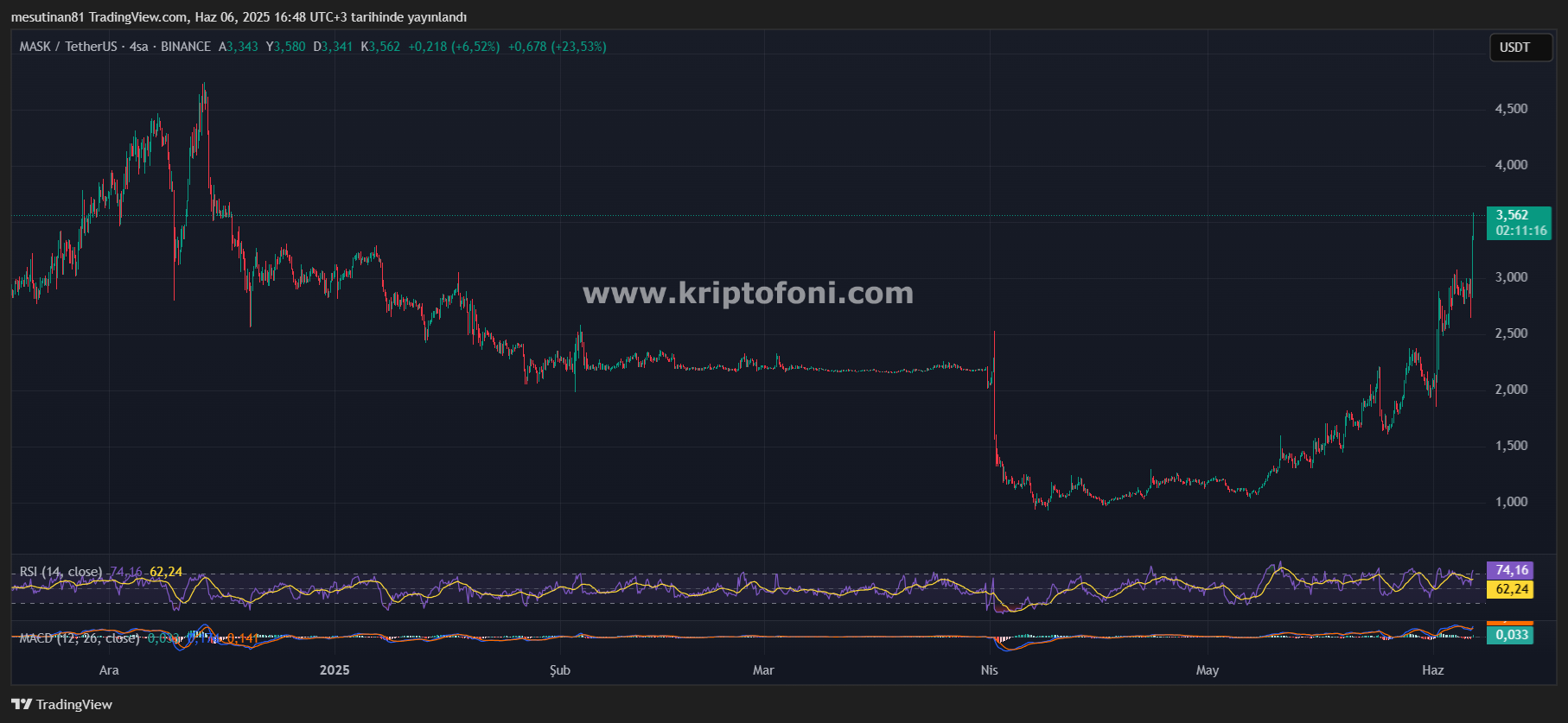Click the 2,000 price axis label
1568x723 pixels.
[1512, 390]
